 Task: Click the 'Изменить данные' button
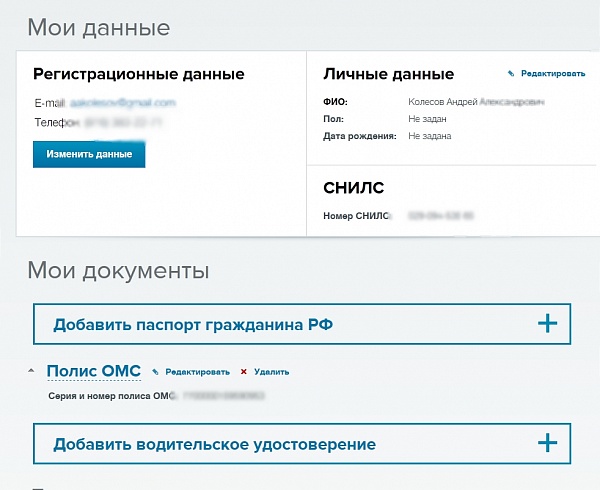(x=89, y=154)
